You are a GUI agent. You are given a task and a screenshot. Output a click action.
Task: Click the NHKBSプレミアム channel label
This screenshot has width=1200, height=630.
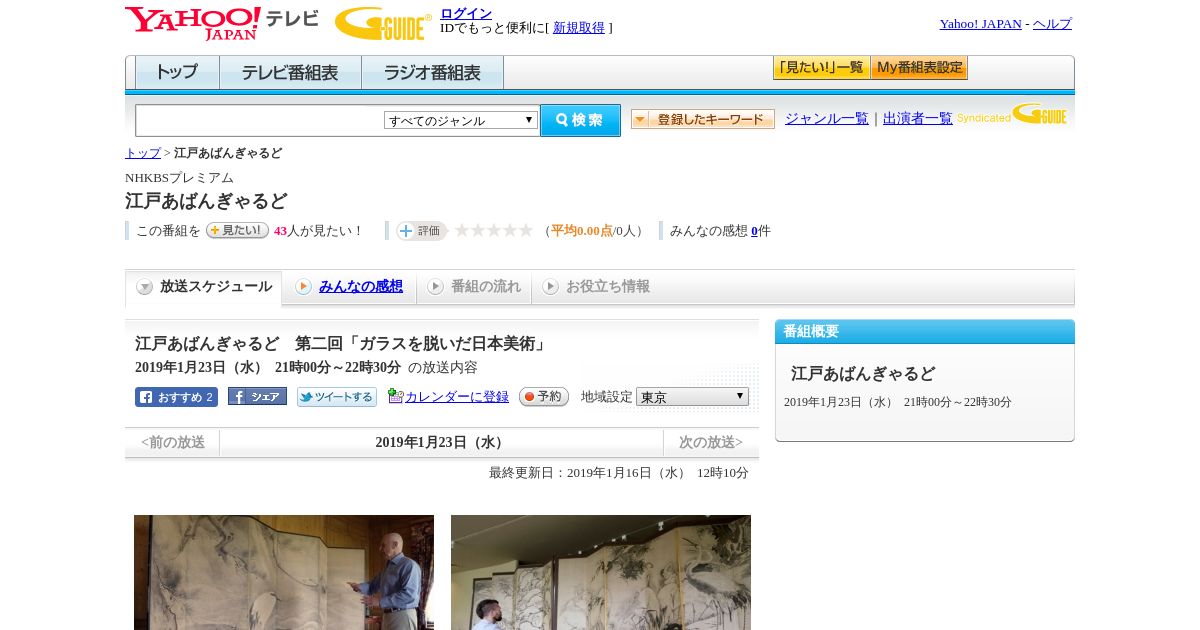[179, 178]
